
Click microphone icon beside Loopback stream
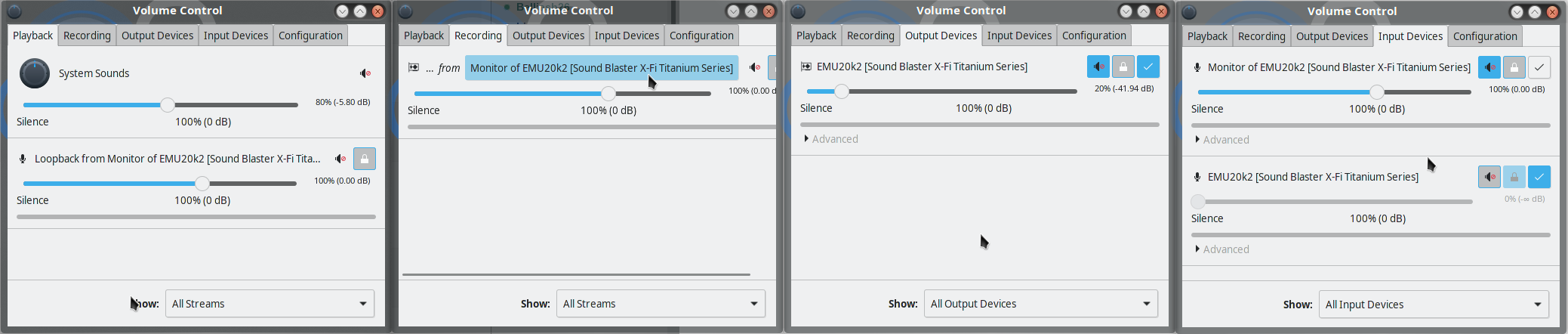pyautogui.click(x=23, y=159)
